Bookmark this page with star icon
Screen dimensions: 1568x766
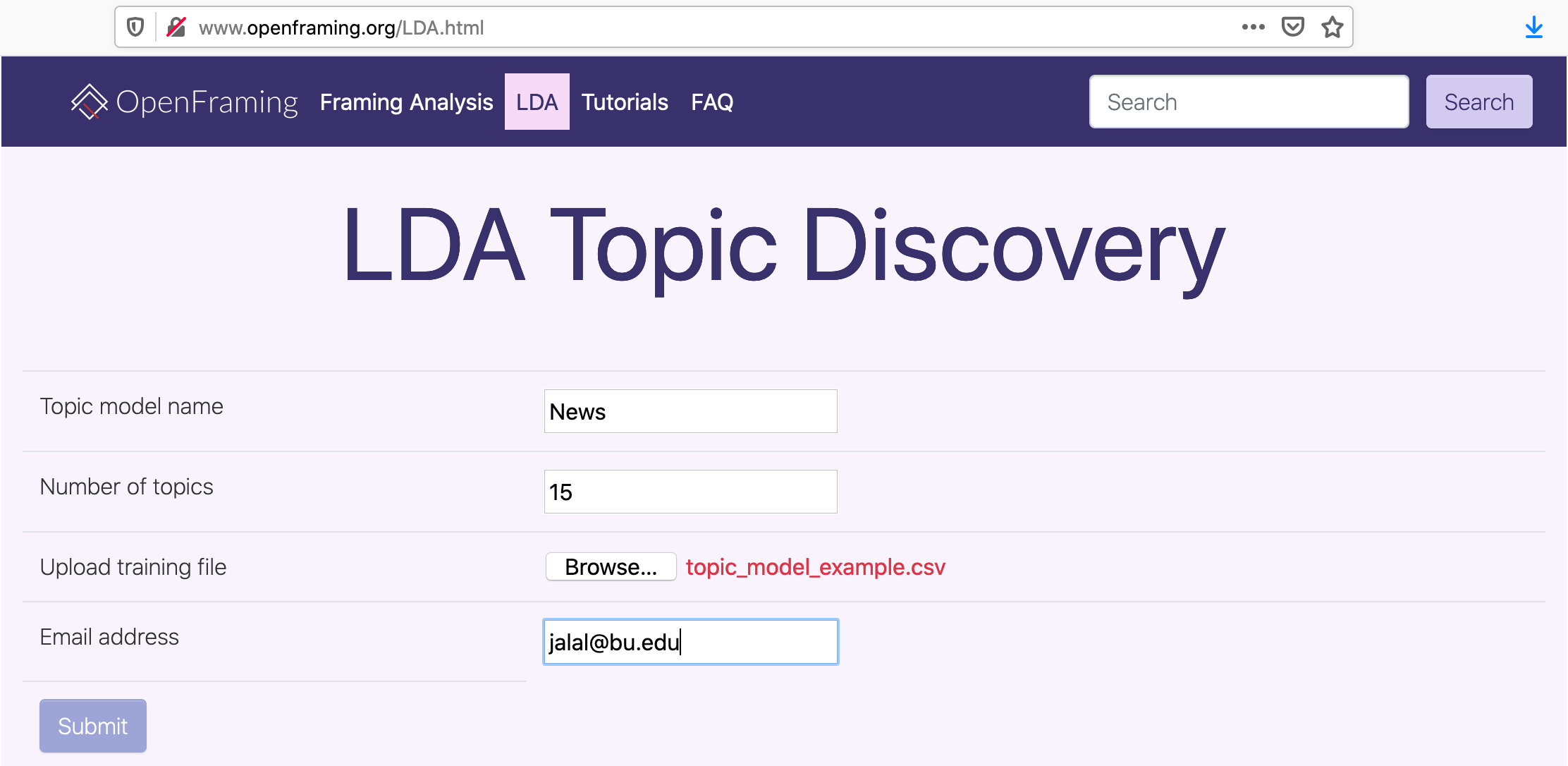click(x=1332, y=28)
